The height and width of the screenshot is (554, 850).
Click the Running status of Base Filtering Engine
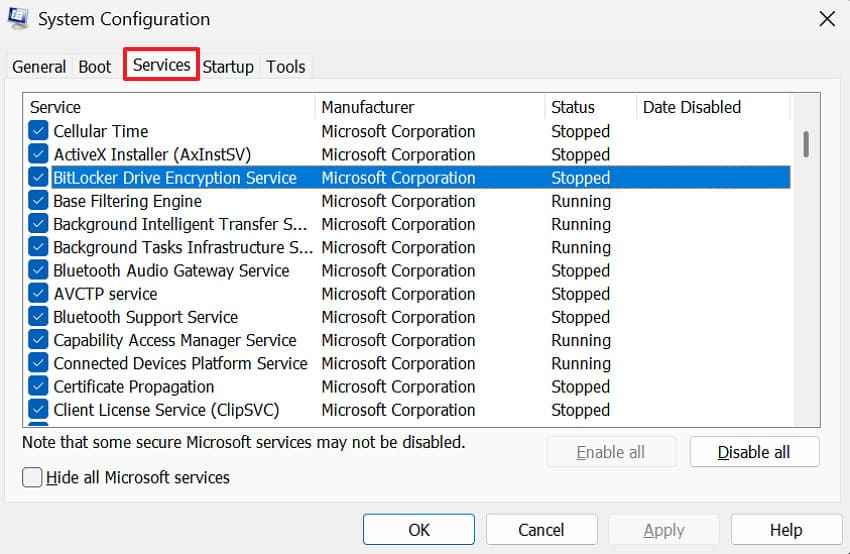[x=581, y=201]
